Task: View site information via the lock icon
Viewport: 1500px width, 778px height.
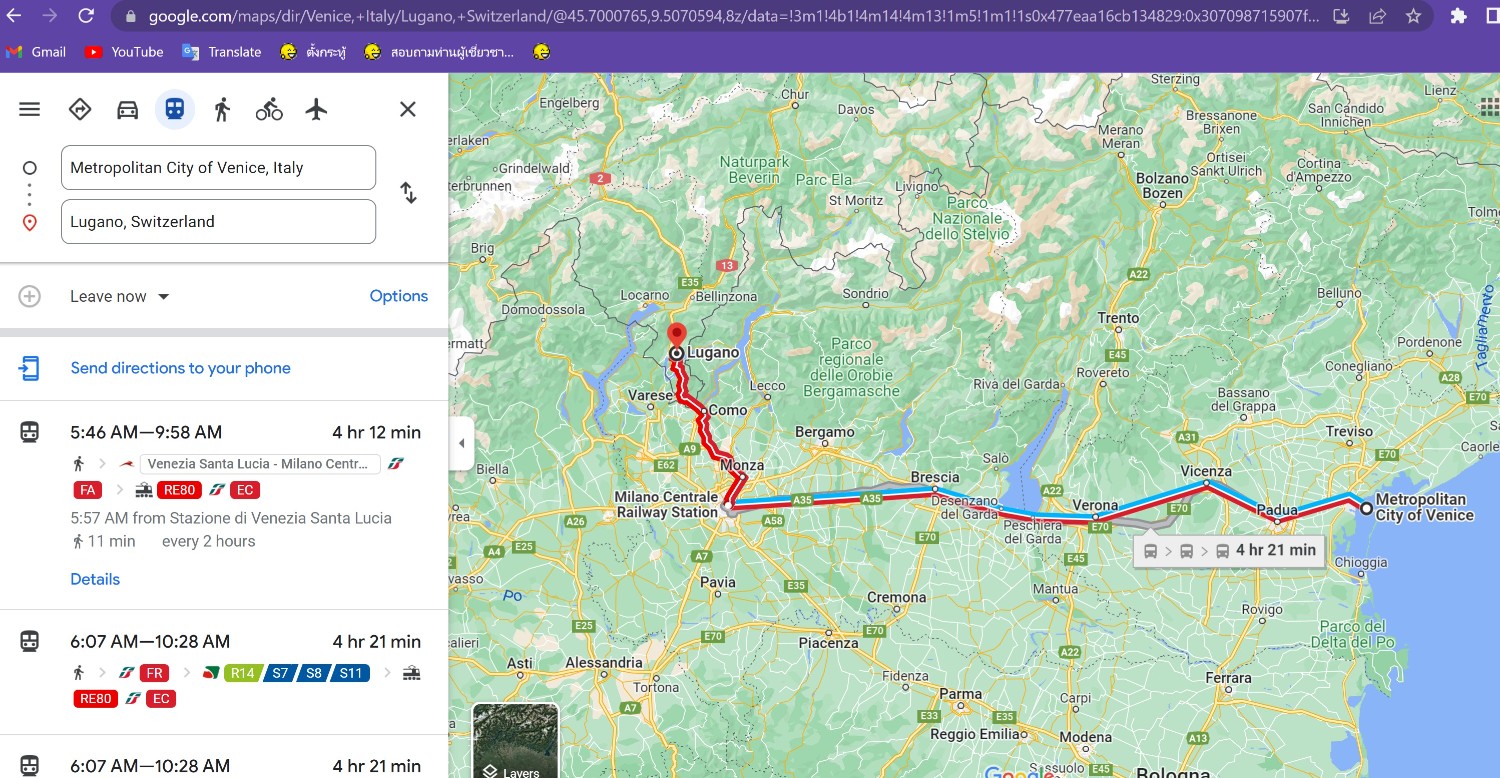Action: 130,16
